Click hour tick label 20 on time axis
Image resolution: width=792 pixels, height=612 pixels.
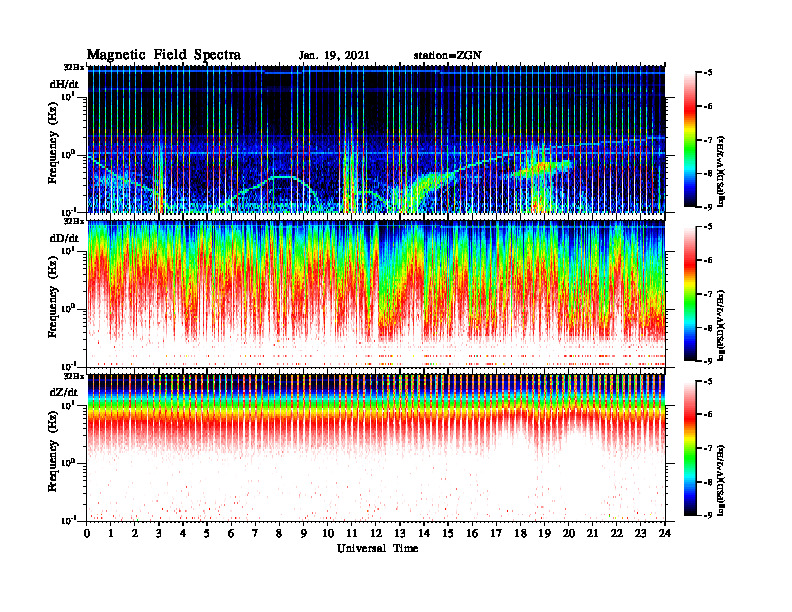point(569,534)
